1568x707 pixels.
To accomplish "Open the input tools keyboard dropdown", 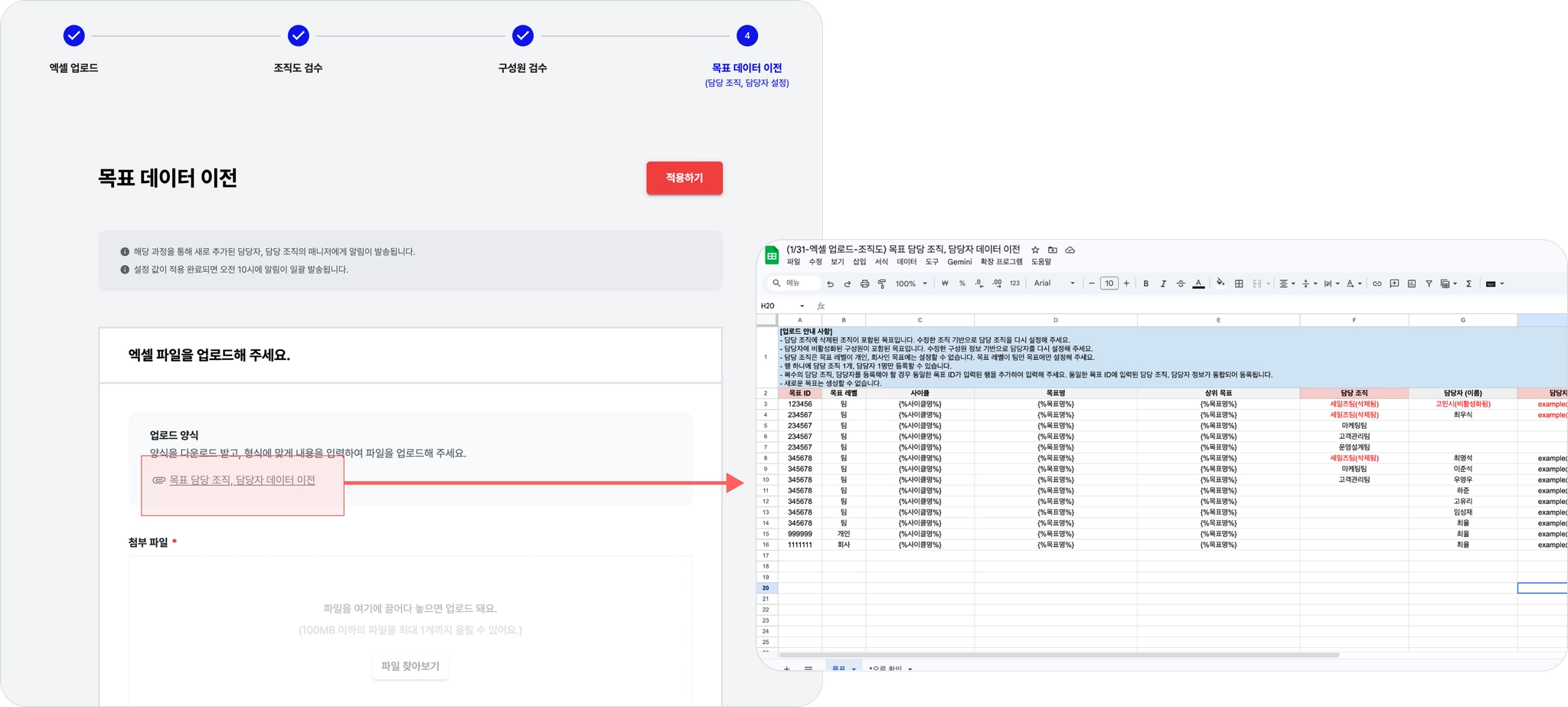I will click(1494, 283).
